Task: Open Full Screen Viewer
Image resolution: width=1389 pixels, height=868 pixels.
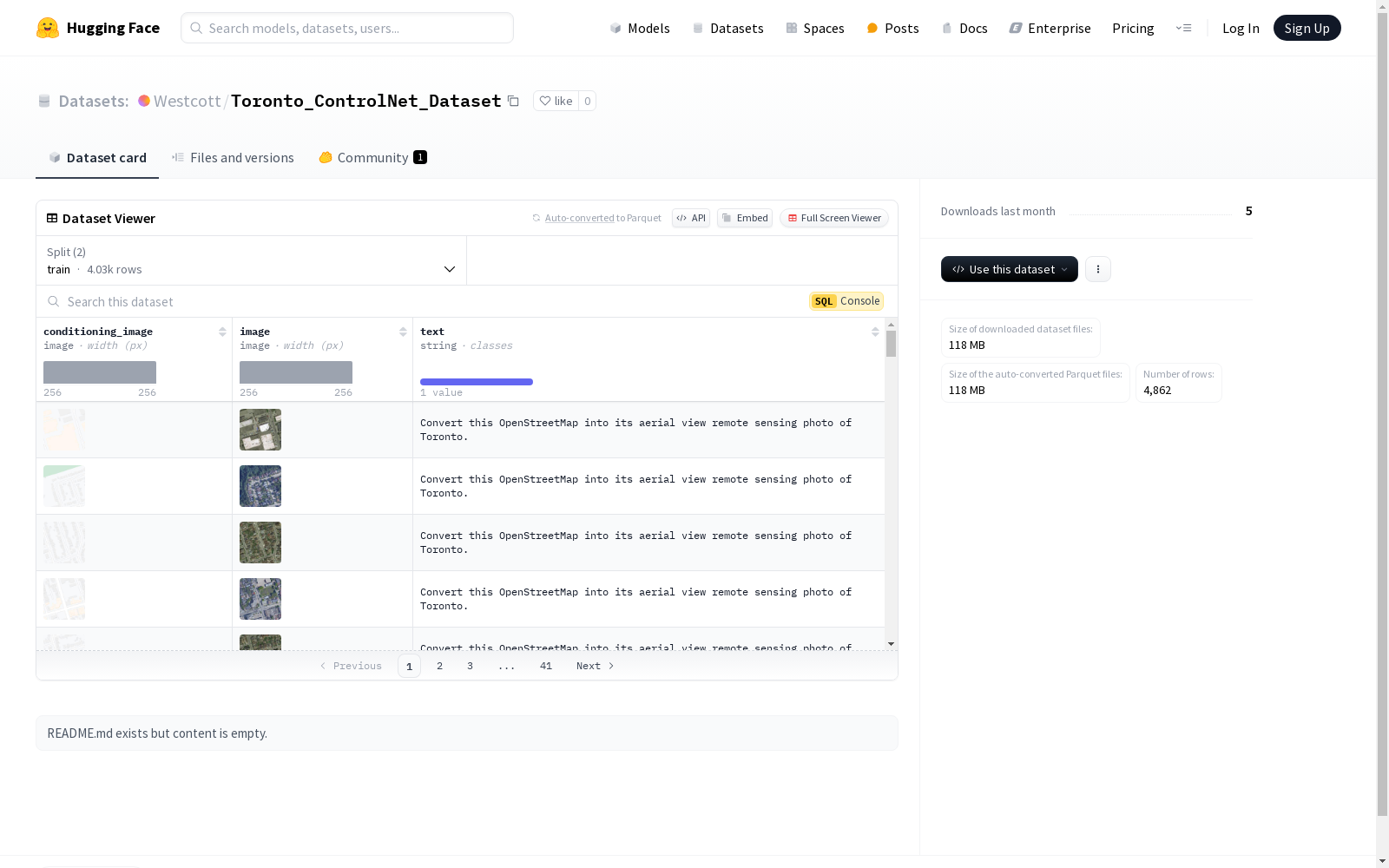Action: coord(834,218)
